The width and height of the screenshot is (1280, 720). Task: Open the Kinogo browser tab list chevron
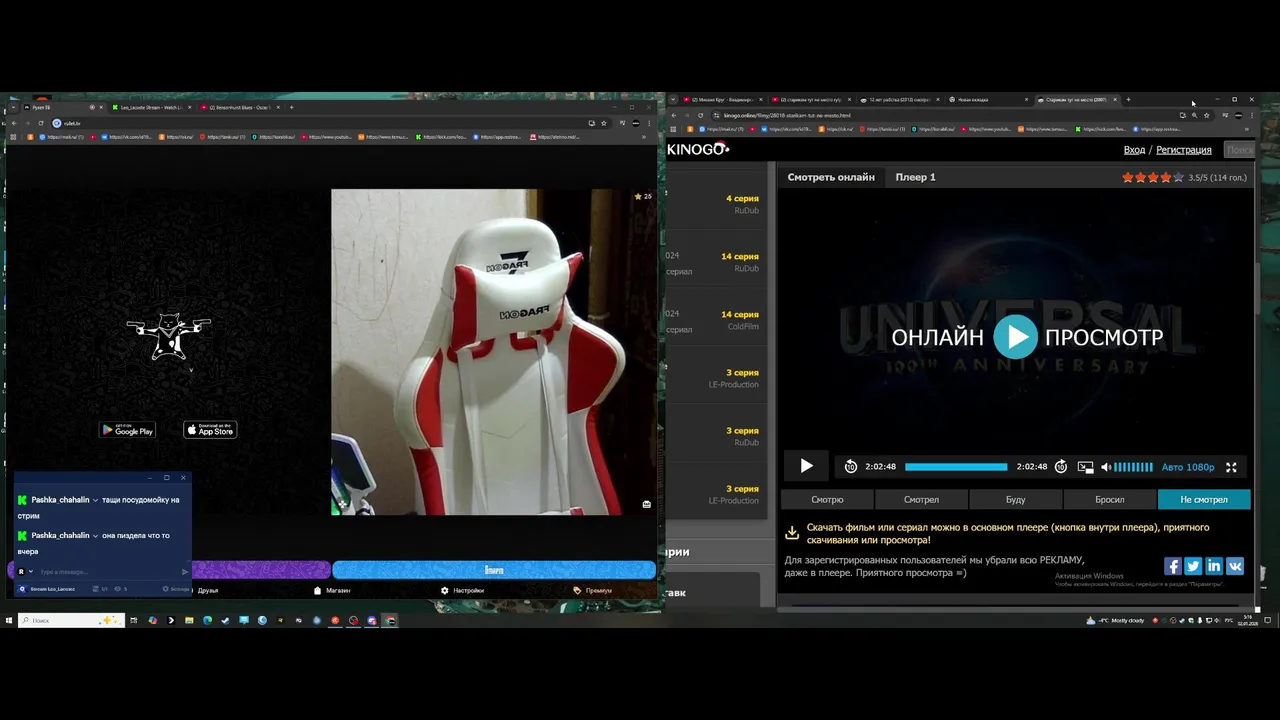click(x=673, y=100)
